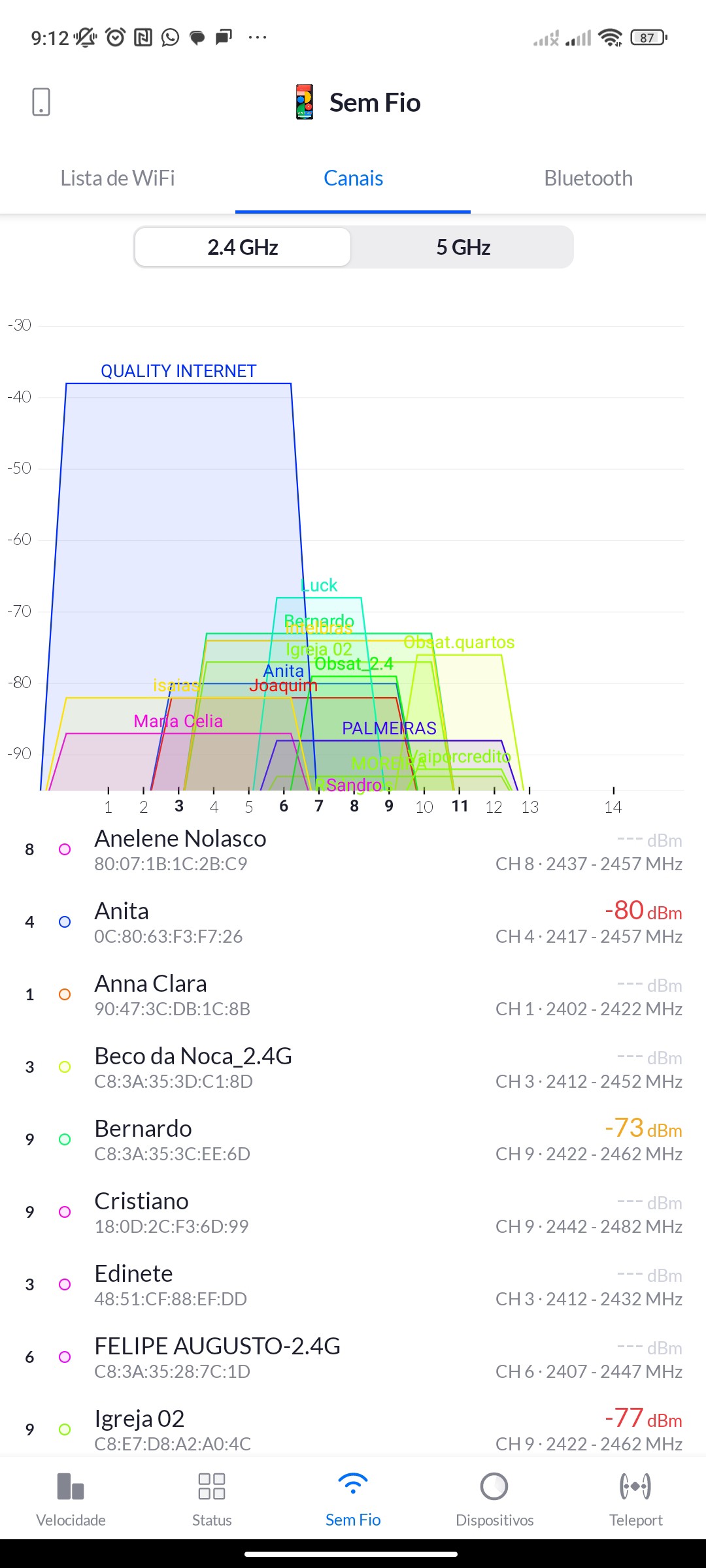The height and width of the screenshot is (1568, 706).
Task: Tap the QUALITY INTERNET label in chart
Action: [x=178, y=371]
